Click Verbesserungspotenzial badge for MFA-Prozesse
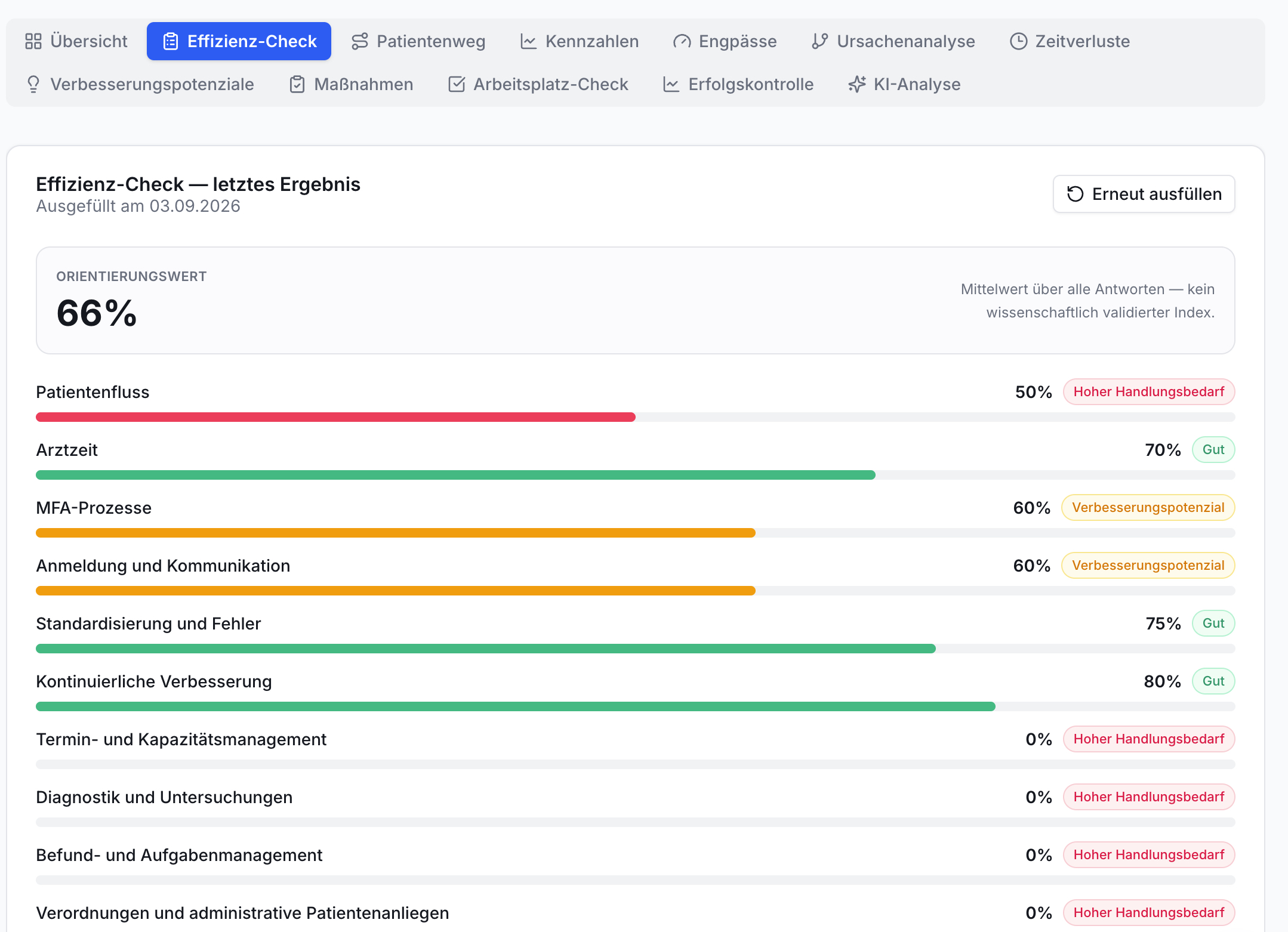Image resolution: width=1288 pixels, height=932 pixels. click(1148, 507)
